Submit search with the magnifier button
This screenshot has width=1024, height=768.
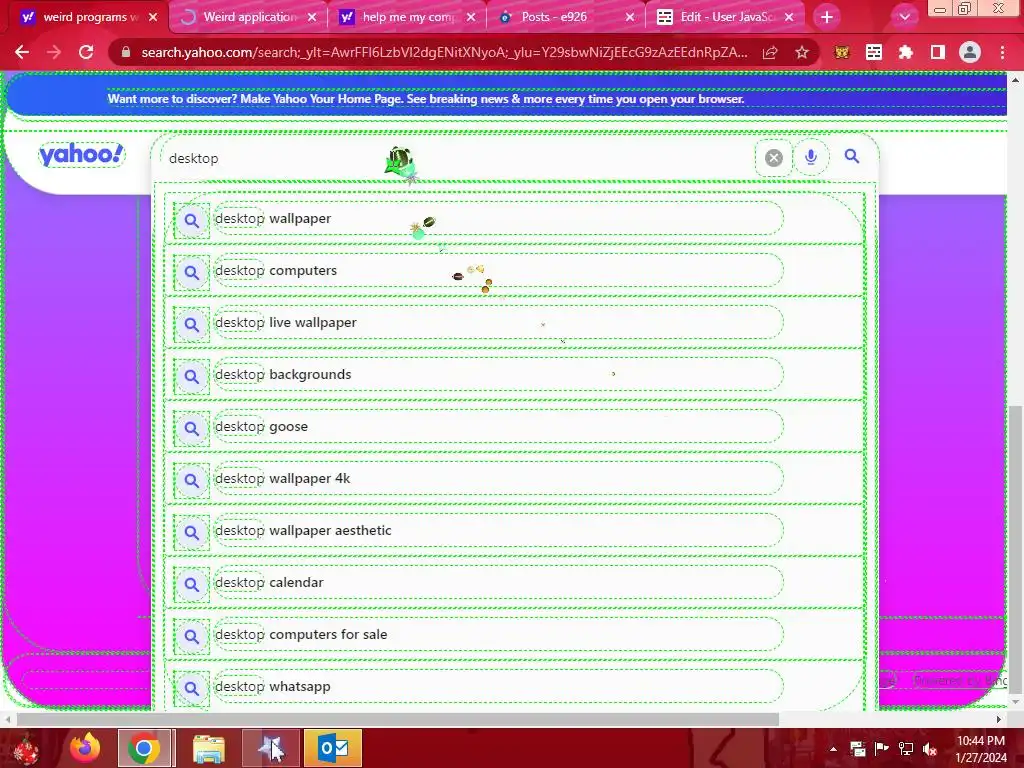(x=852, y=156)
